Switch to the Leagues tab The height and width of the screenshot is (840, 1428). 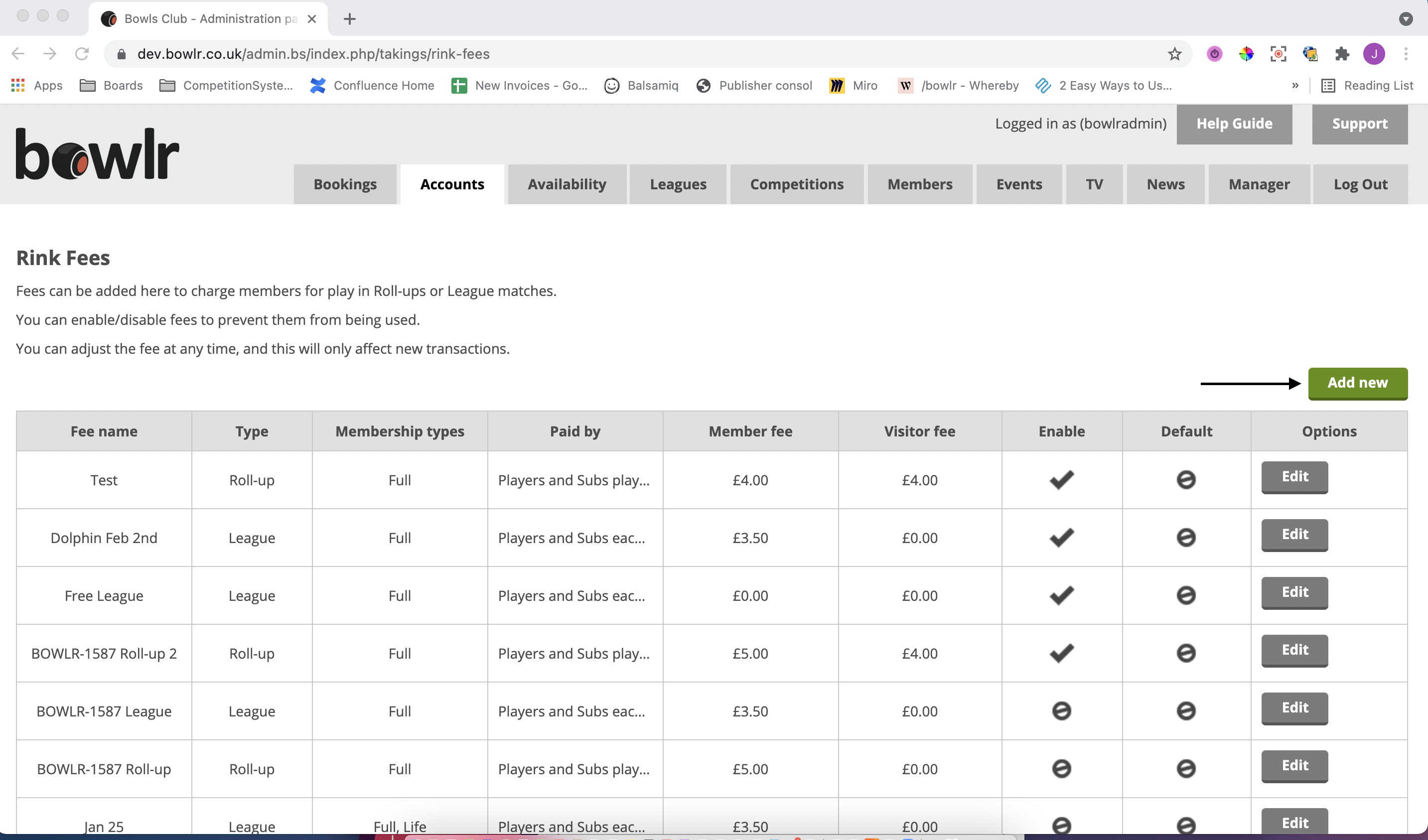click(678, 184)
